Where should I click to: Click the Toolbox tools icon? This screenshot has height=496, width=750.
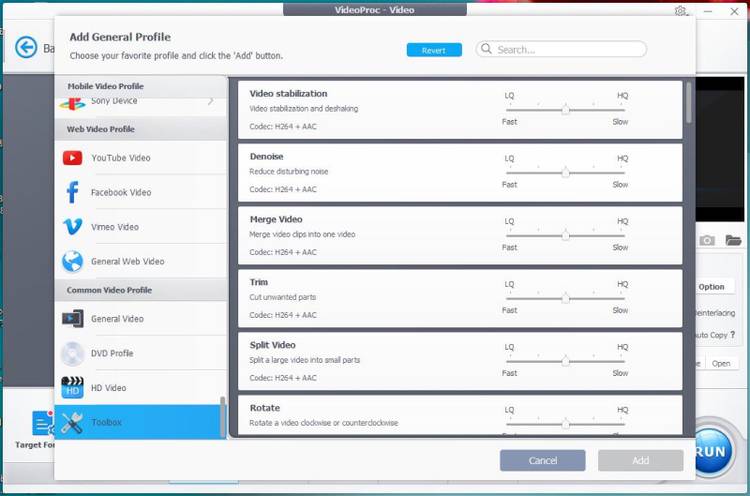[72, 422]
